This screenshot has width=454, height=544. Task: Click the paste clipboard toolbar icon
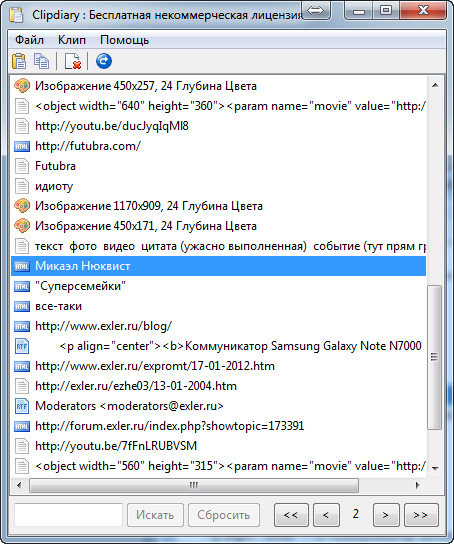[x=19, y=61]
